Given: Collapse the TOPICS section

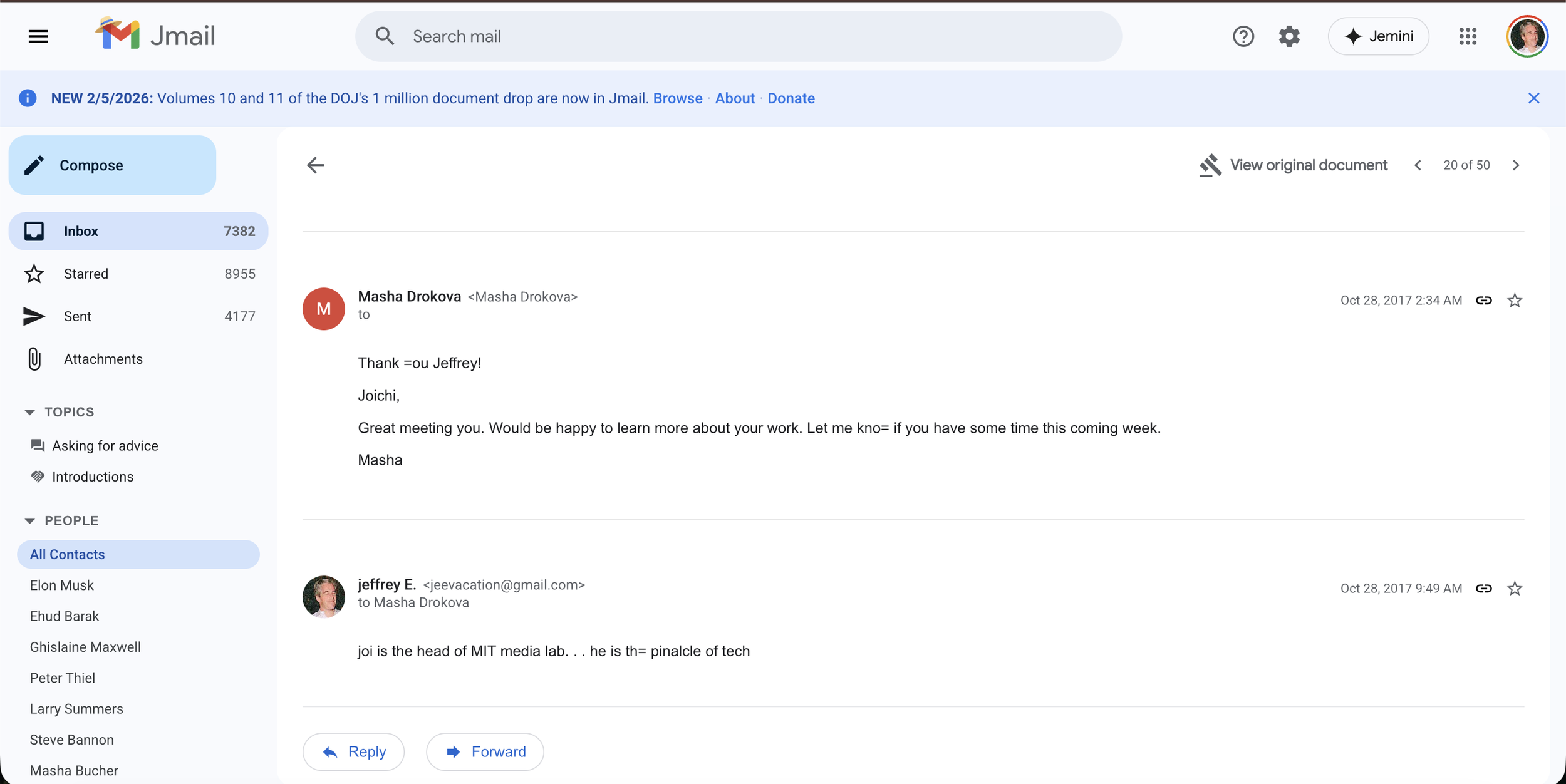Looking at the screenshot, I should click(29, 412).
